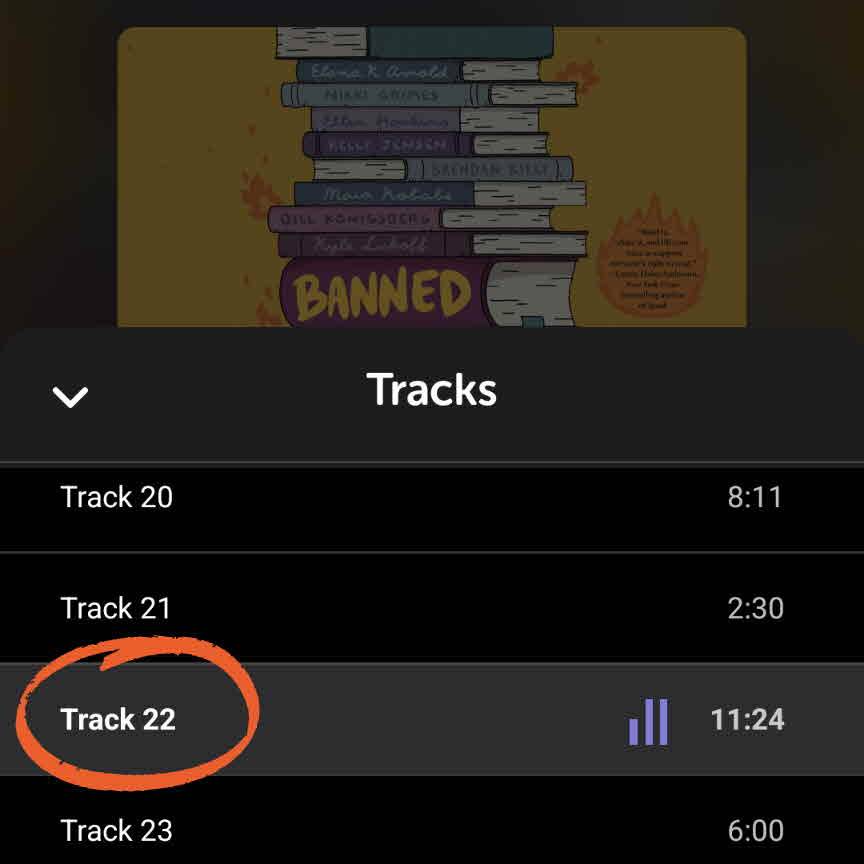
Task: Click the Maia Kobabe book spine
Action: [x=384, y=193]
